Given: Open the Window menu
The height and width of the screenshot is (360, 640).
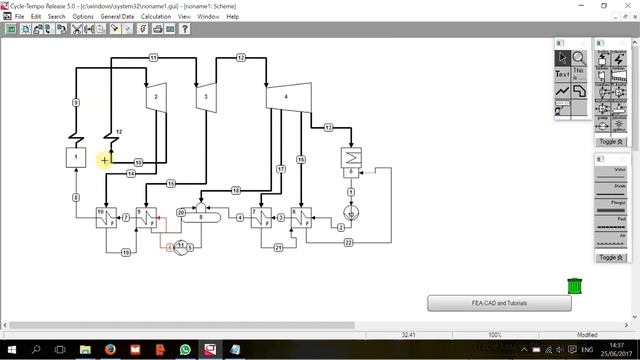Looking at the screenshot, I should [x=208, y=17].
